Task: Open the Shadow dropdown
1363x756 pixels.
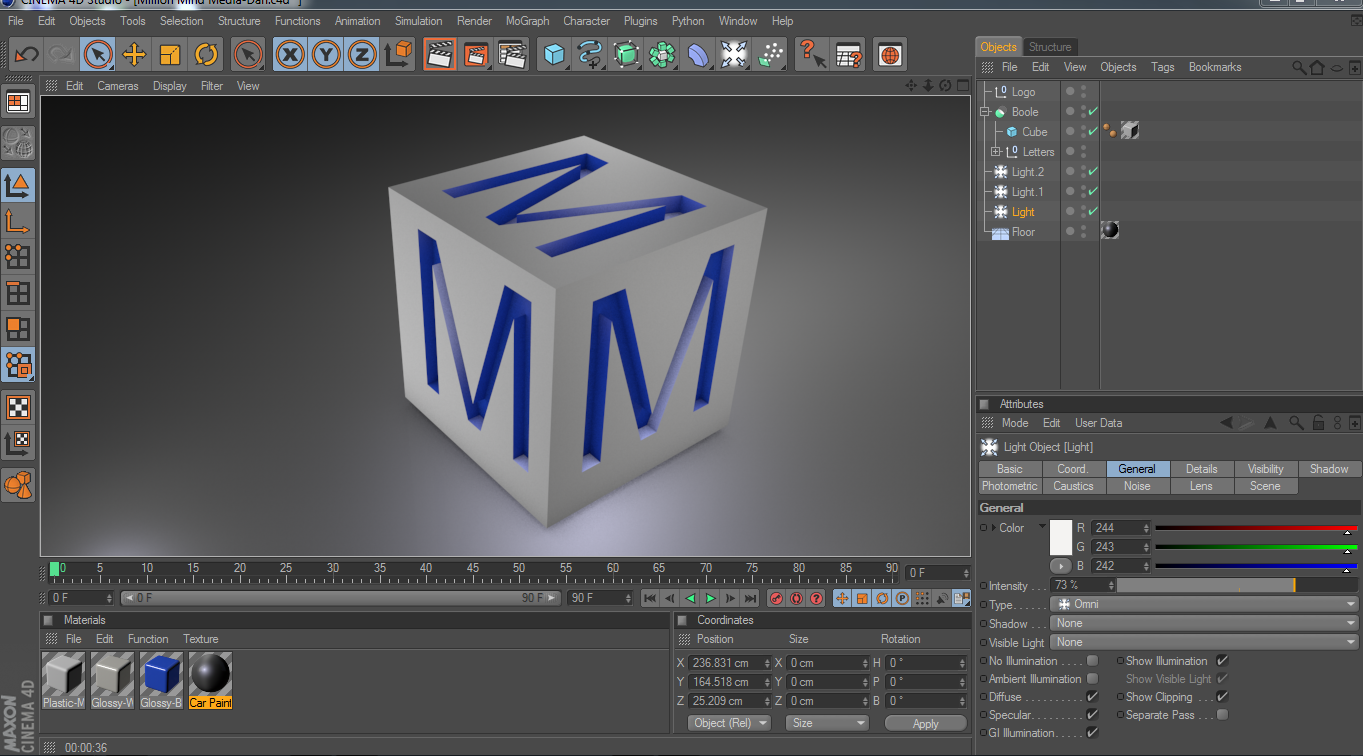Action: [x=1204, y=624]
